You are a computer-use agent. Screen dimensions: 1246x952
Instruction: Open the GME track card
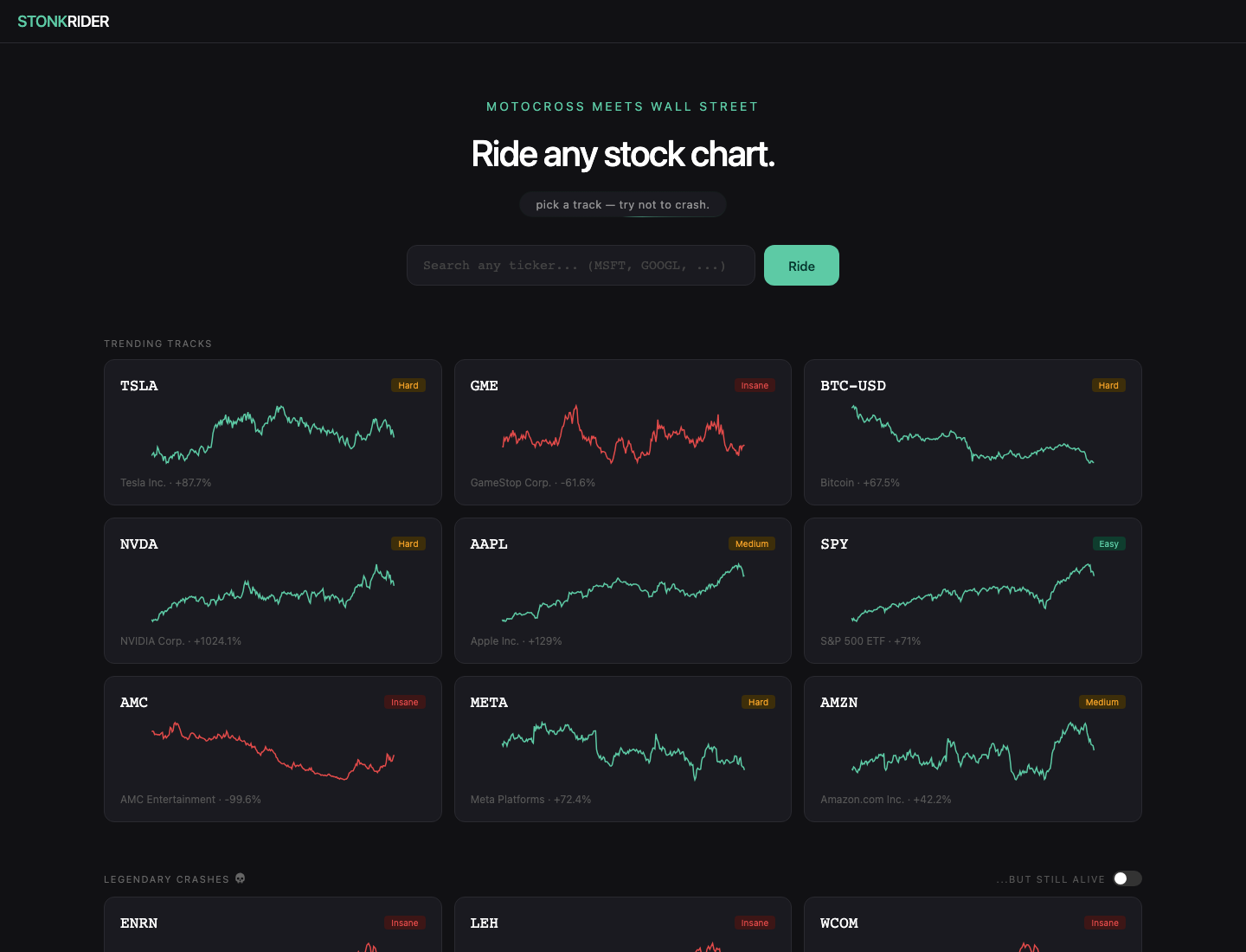pos(623,432)
